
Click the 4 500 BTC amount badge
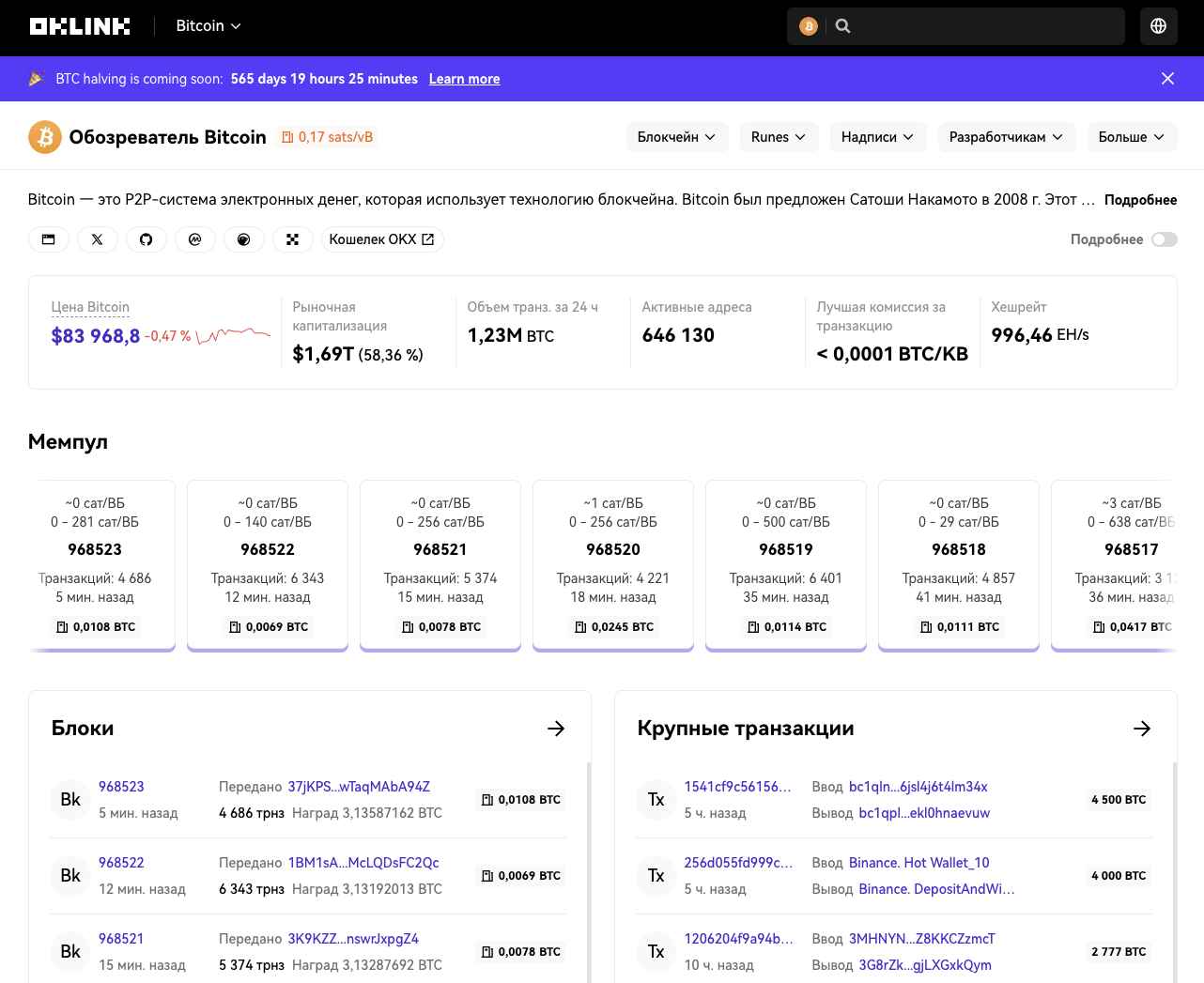1119,800
